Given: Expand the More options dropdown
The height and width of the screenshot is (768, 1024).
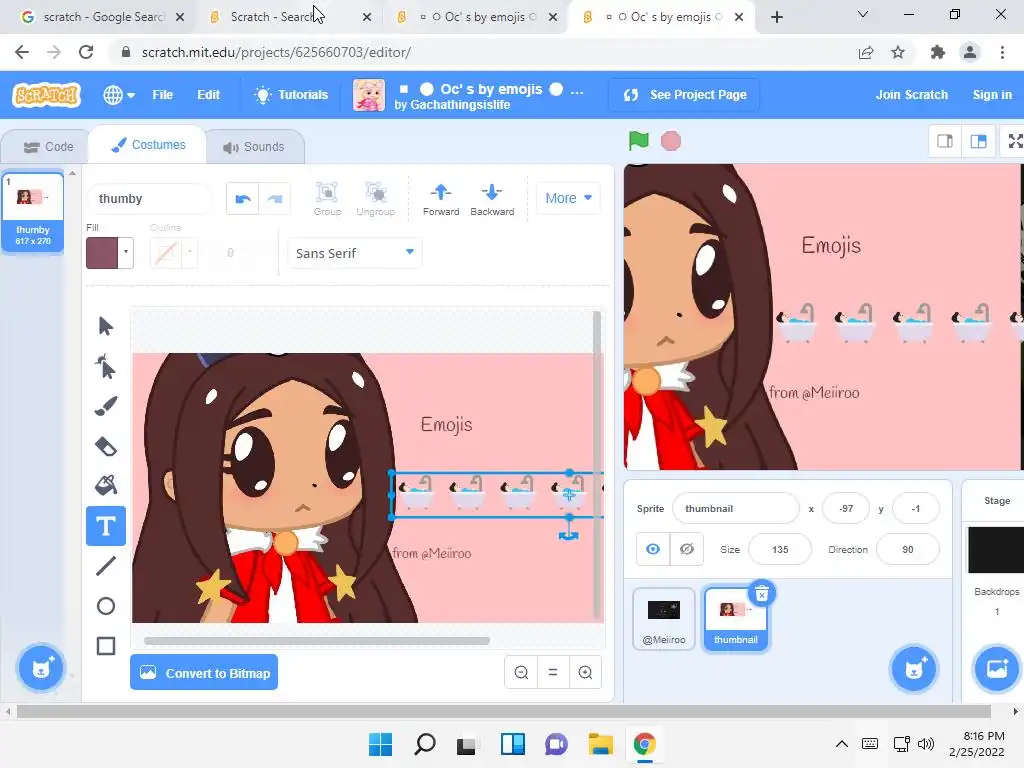Looking at the screenshot, I should (x=568, y=198).
